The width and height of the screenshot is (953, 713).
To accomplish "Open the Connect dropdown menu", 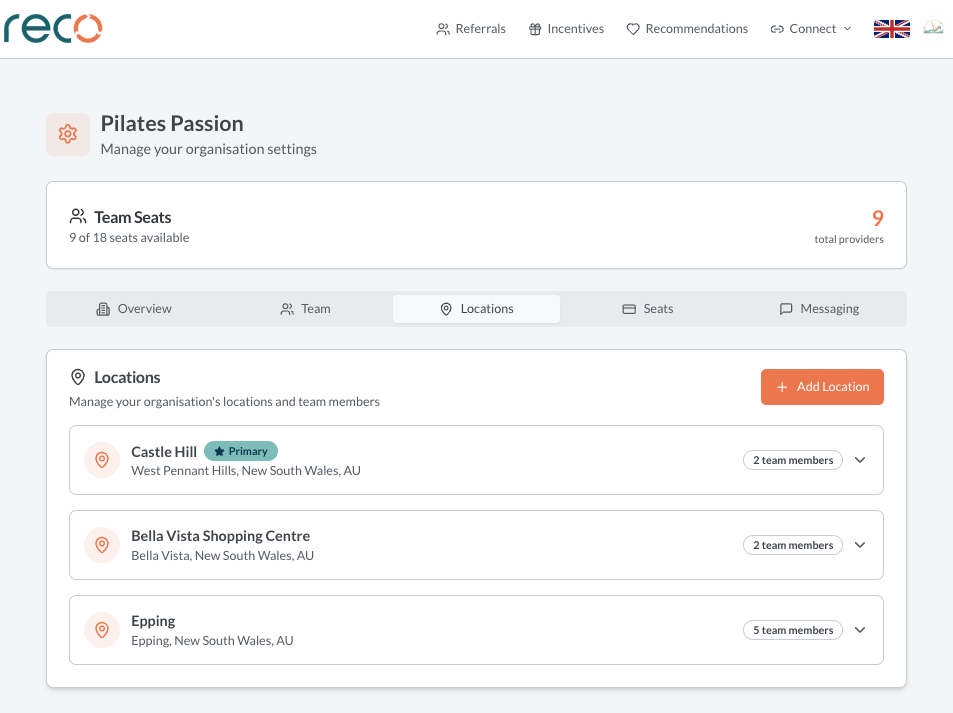I will tap(811, 29).
